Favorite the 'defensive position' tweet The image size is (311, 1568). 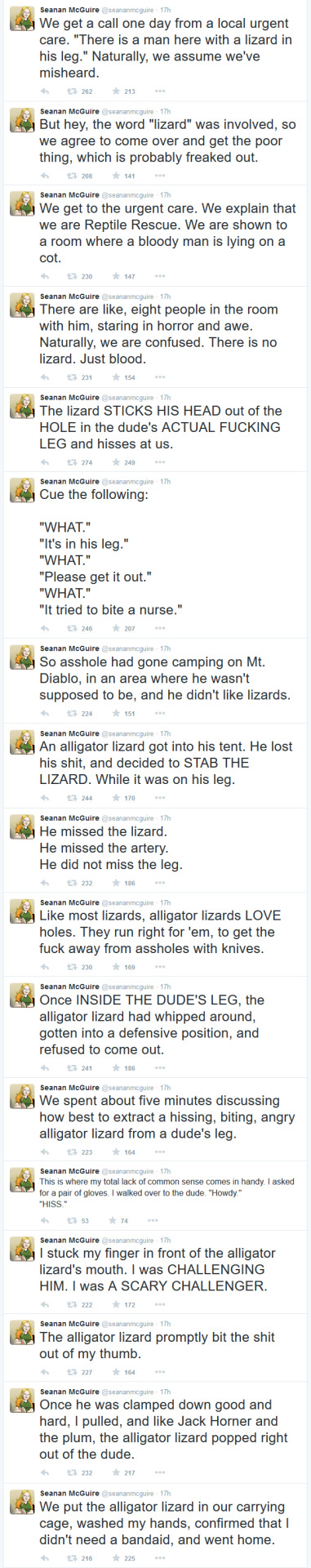117,1067
